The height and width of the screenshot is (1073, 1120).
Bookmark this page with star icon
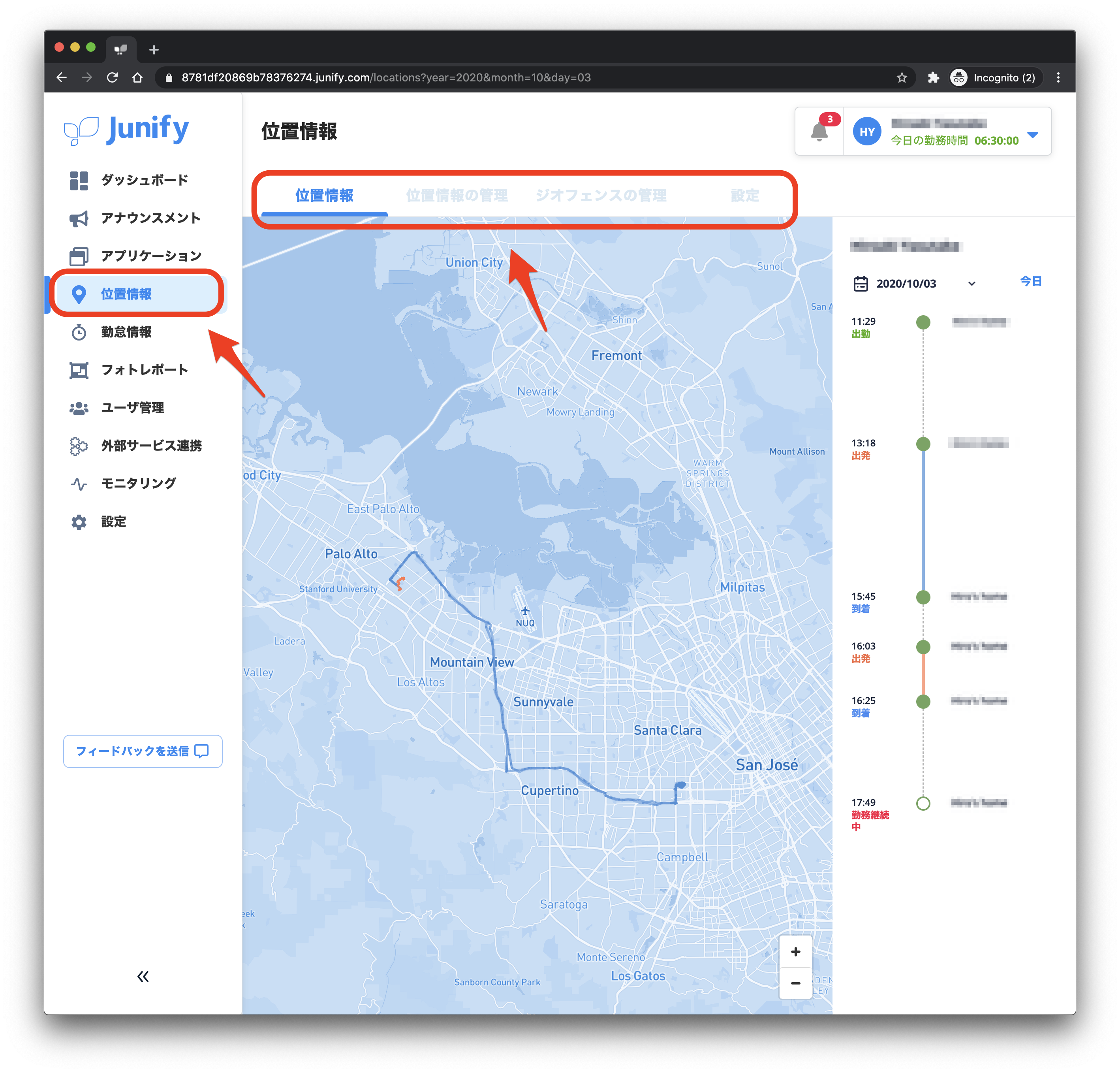[902, 78]
